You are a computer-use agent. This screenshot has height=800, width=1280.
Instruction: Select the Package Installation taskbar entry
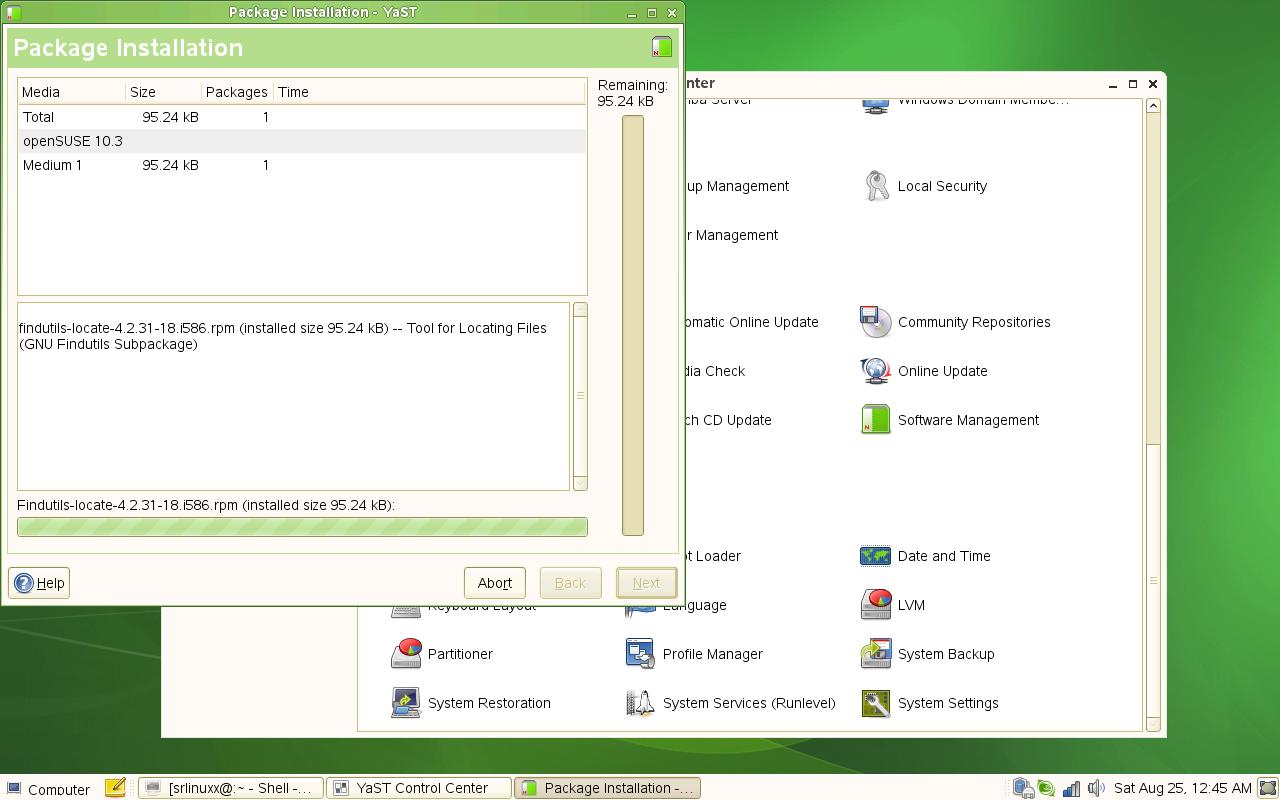pyautogui.click(x=607, y=788)
